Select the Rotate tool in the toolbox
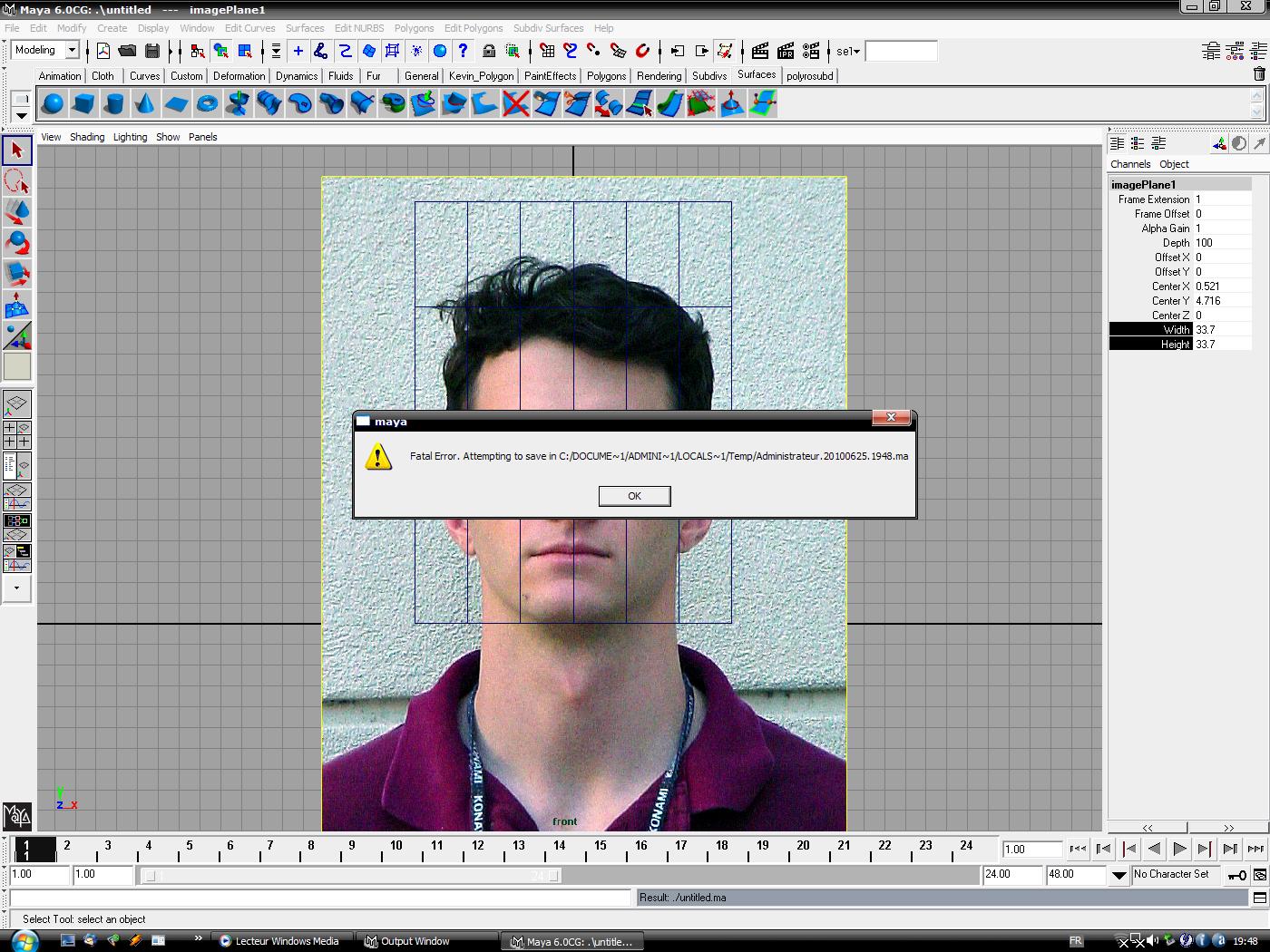This screenshot has height=952, width=1270. [17, 243]
